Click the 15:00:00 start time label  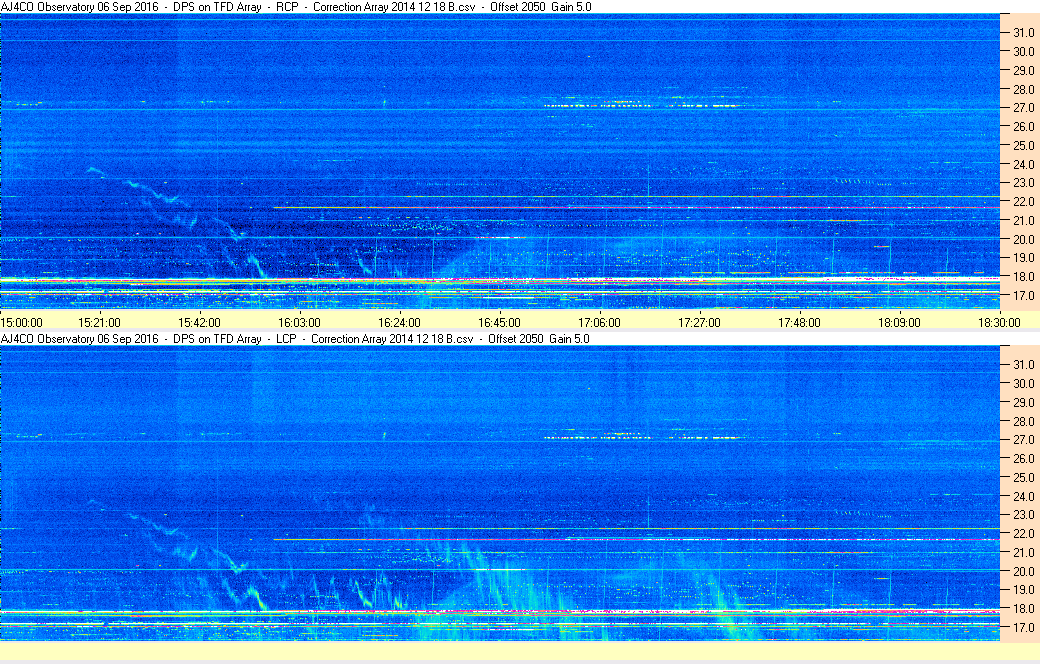coord(22,323)
